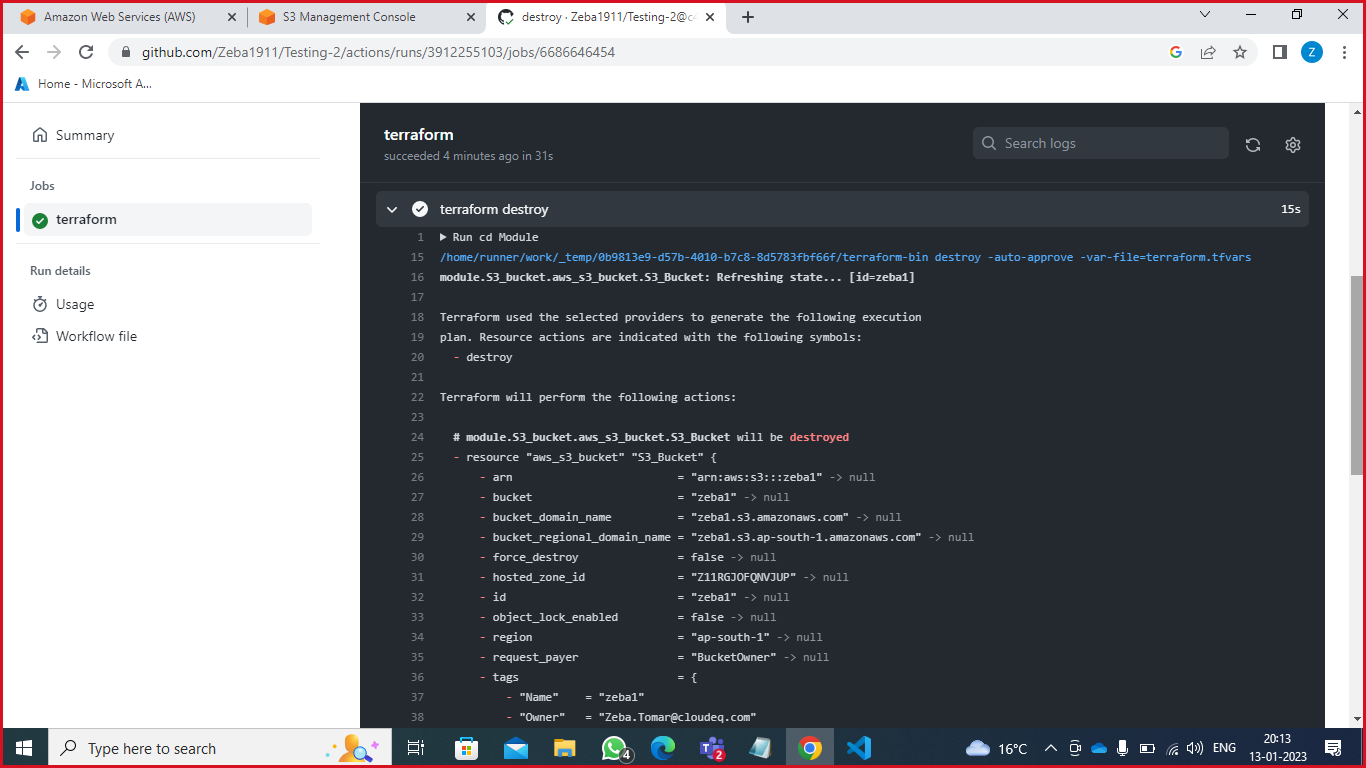This screenshot has width=1366, height=768.
Task: Open Usage run details
Action: [75, 304]
